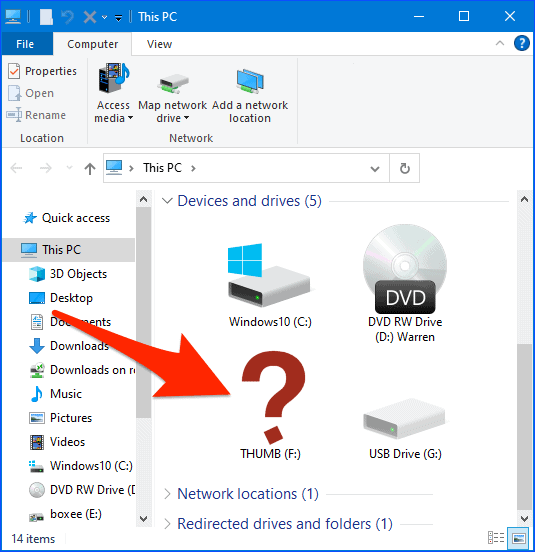Click the main pane scroll down arrow

[x=524, y=519]
